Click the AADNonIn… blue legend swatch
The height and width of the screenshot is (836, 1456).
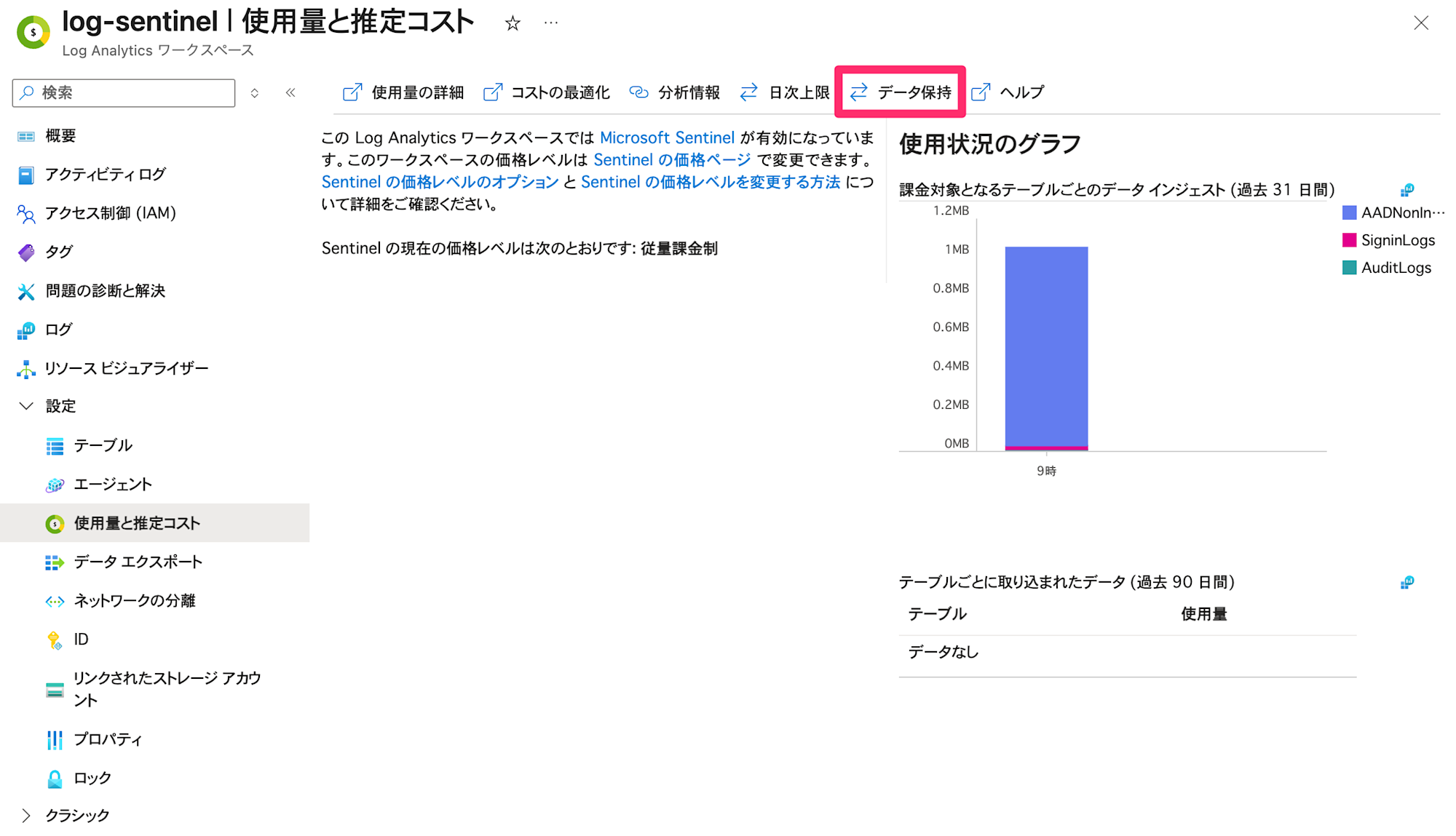1349,212
